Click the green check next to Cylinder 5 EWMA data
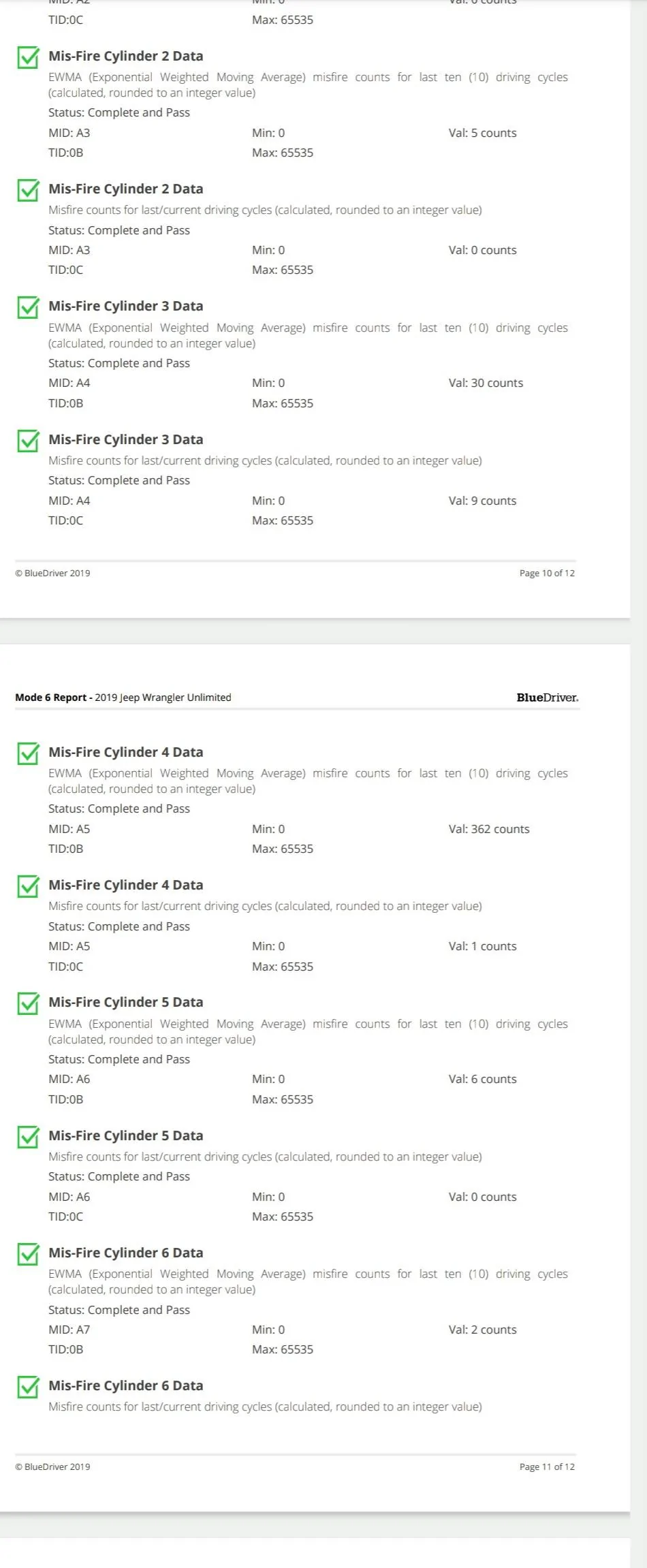Screen dimensions: 647x1568 click(x=28, y=1003)
